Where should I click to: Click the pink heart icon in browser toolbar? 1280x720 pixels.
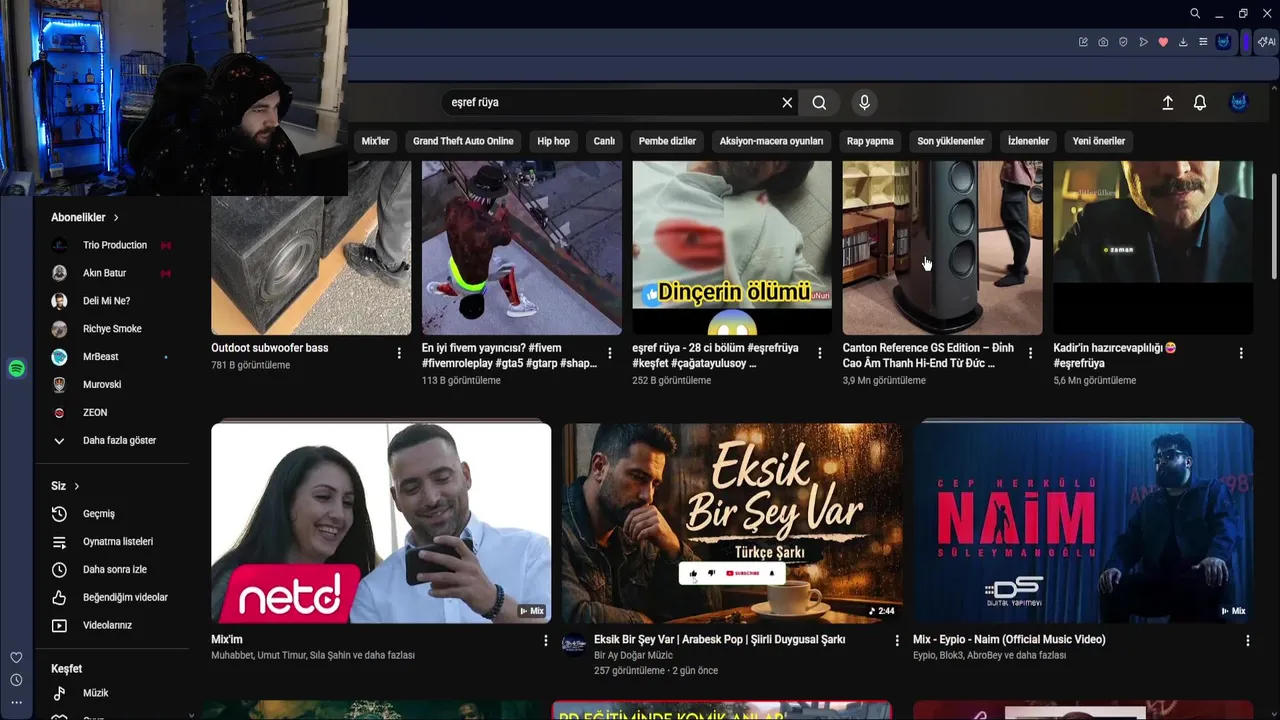[1163, 42]
